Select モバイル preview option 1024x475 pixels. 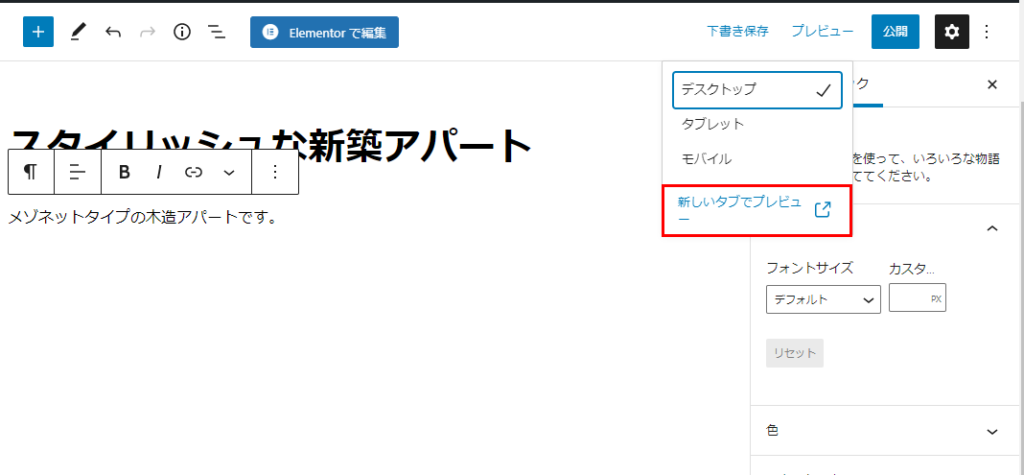click(706, 159)
